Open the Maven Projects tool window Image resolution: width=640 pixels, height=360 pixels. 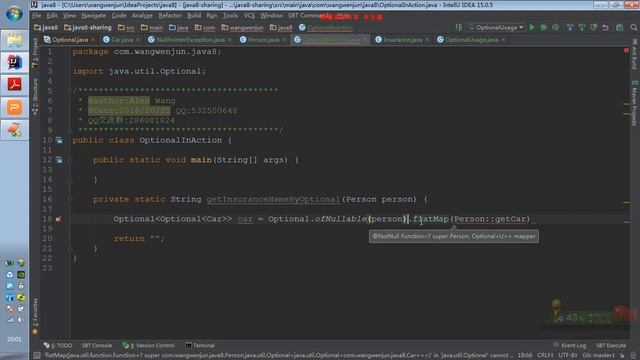click(634, 103)
